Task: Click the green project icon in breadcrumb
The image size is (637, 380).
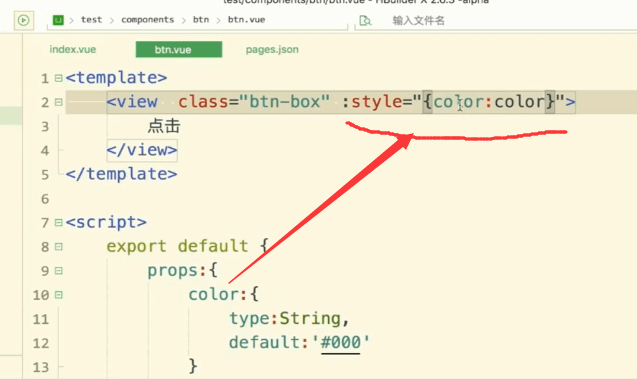Action: [58, 20]
